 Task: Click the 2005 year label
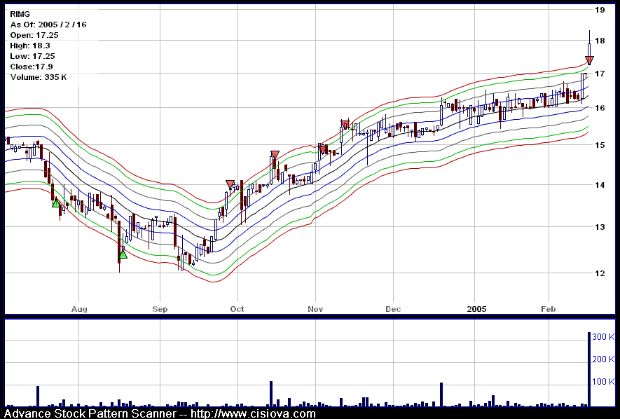click(476, 309)
